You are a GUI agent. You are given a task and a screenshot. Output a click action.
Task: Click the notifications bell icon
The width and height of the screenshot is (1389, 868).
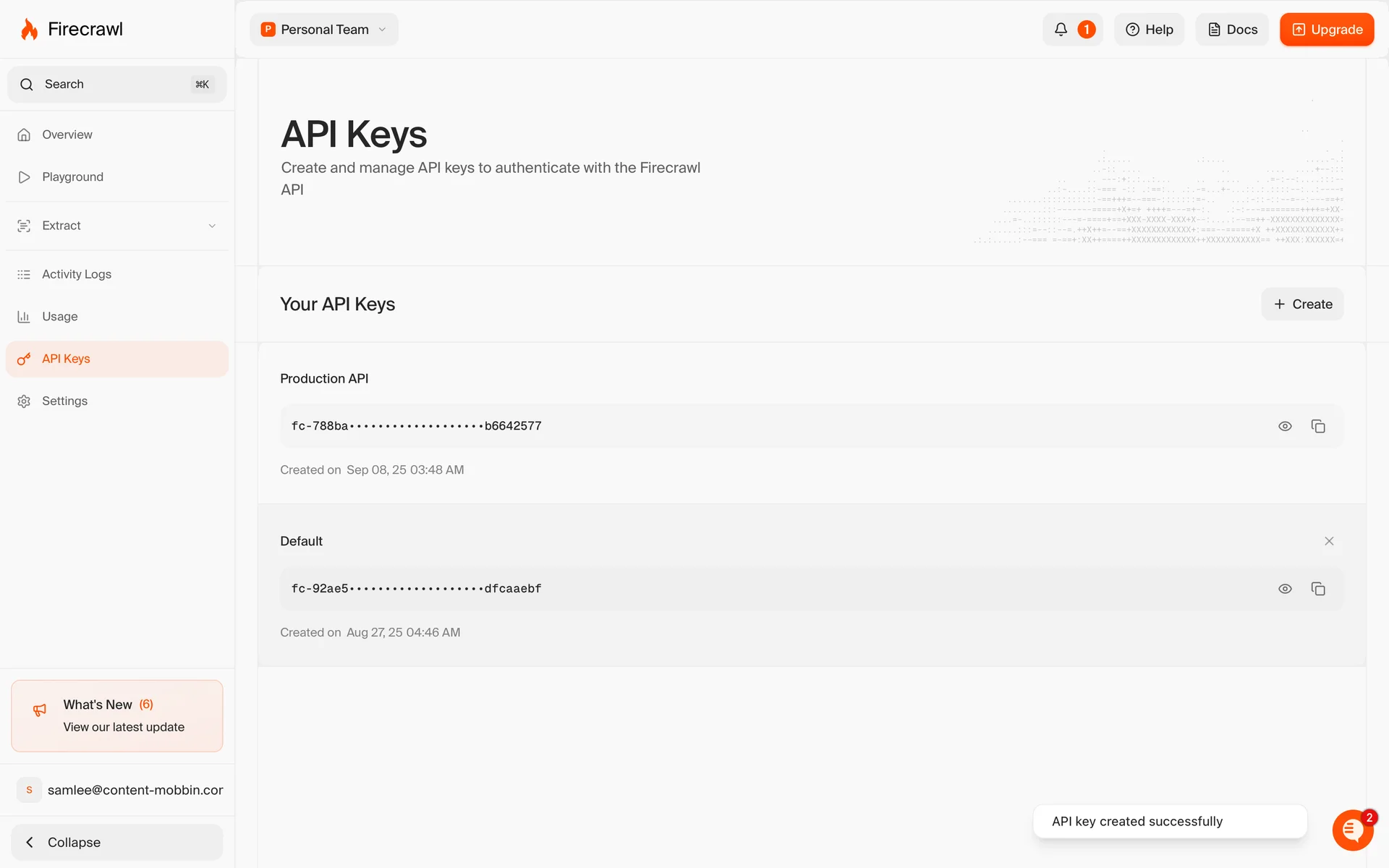tap(1061, 30)
